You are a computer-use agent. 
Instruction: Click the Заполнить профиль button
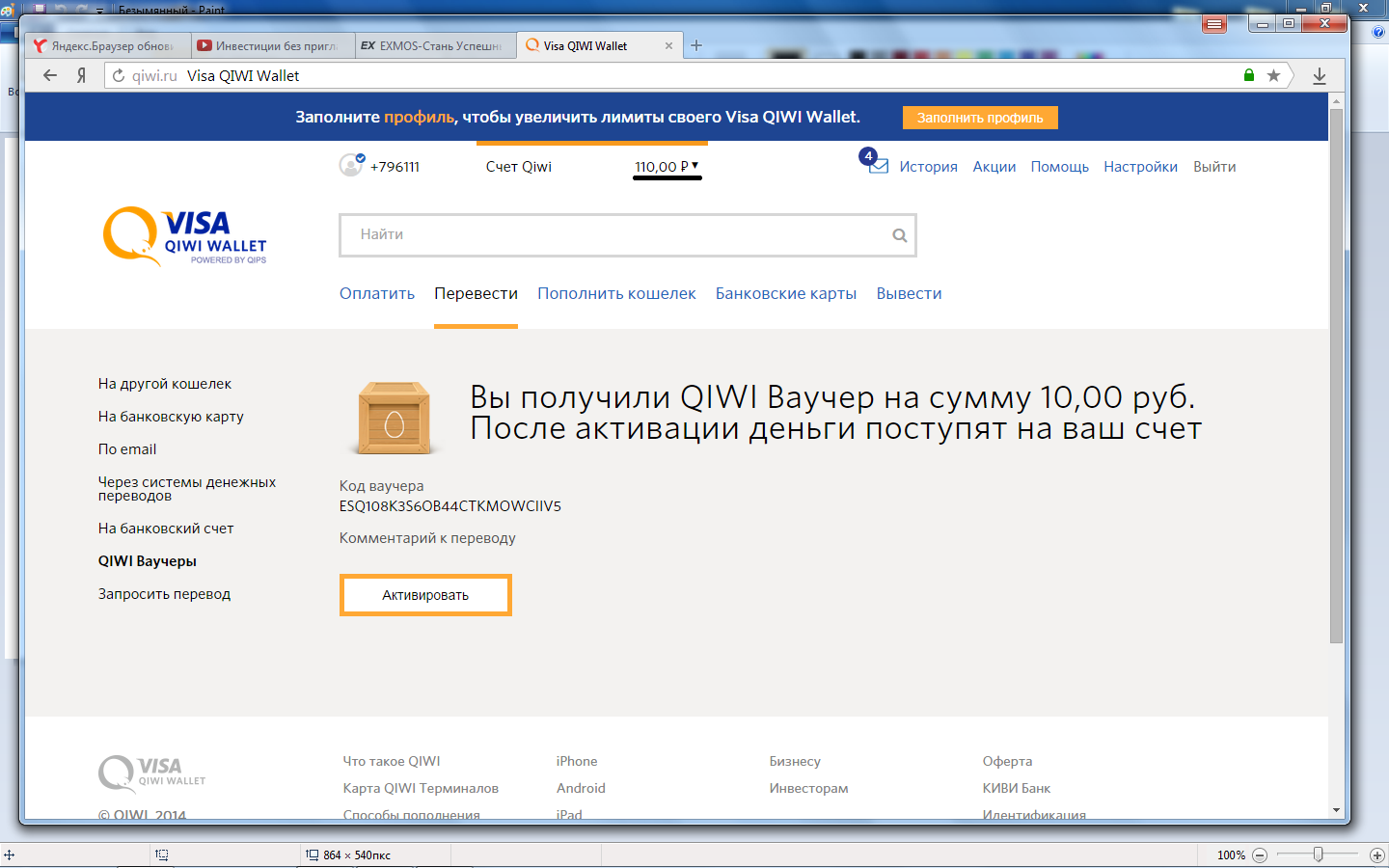point(980,118)
